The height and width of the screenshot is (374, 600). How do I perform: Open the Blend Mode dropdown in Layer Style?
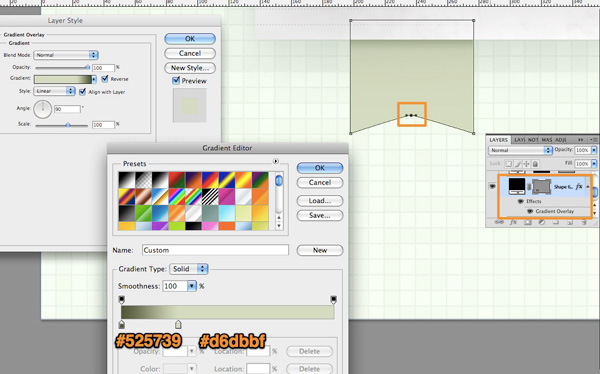click(66, 55)
